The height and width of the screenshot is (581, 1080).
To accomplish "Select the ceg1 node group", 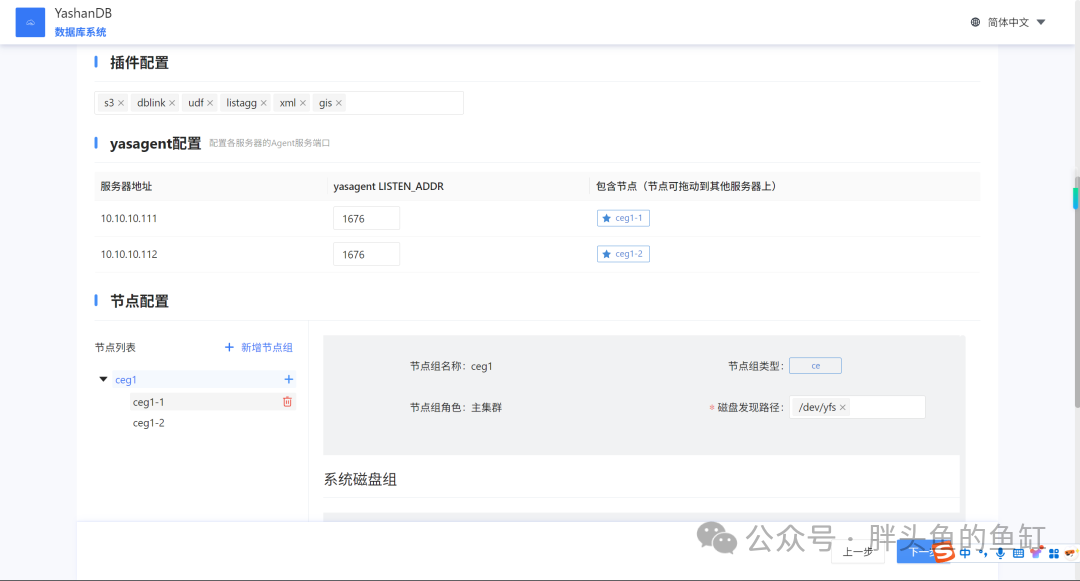I will tap(126, 380).
